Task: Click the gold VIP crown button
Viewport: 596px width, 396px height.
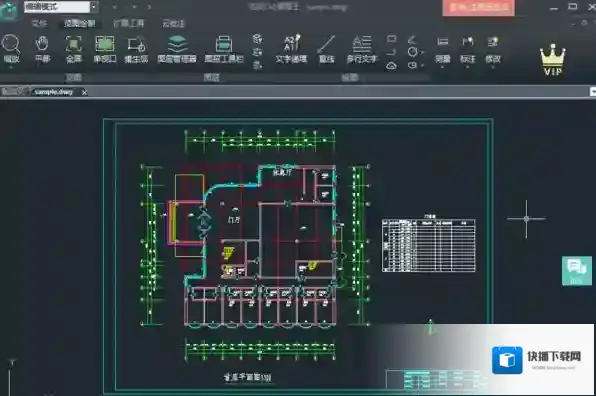Action: [553, 60]
